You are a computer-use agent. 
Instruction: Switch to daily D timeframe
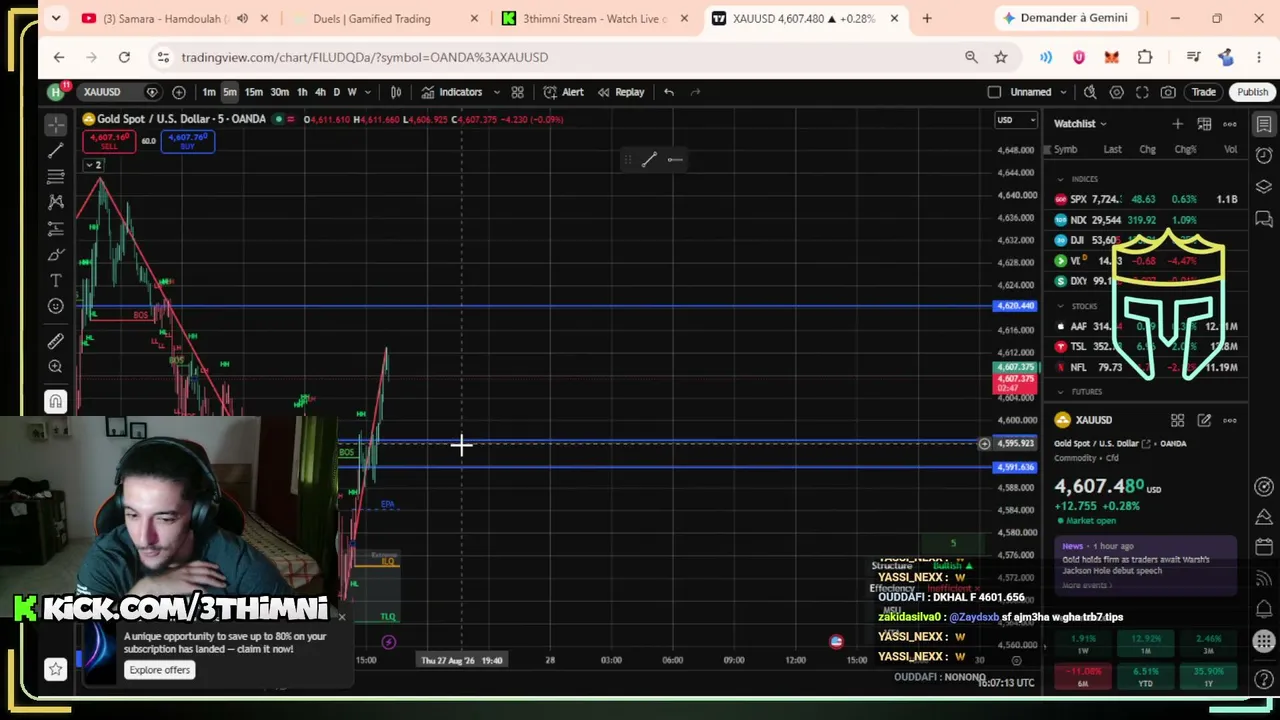pos(337,92)
